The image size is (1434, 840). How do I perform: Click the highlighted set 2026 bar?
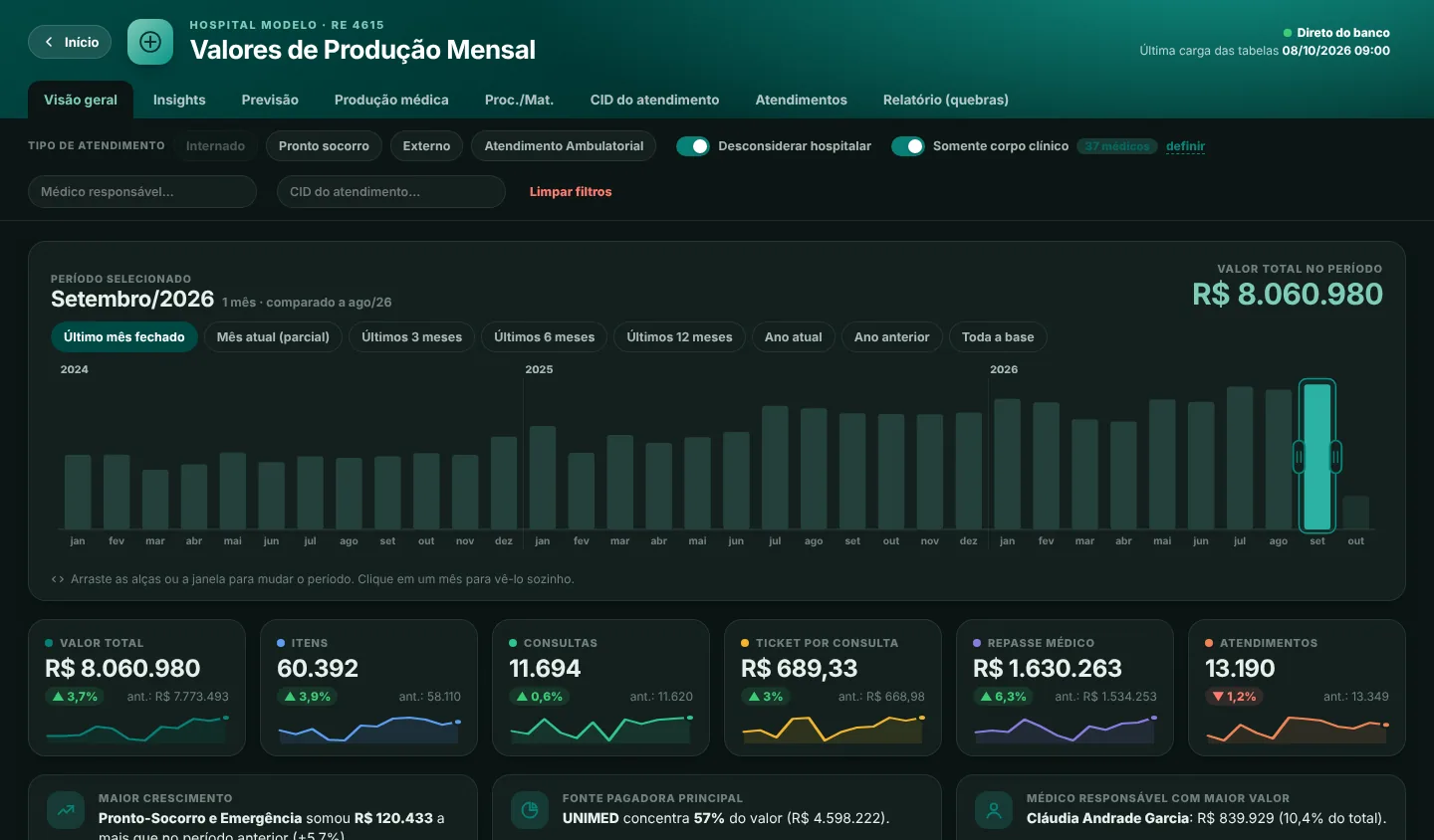point(1317,457)
